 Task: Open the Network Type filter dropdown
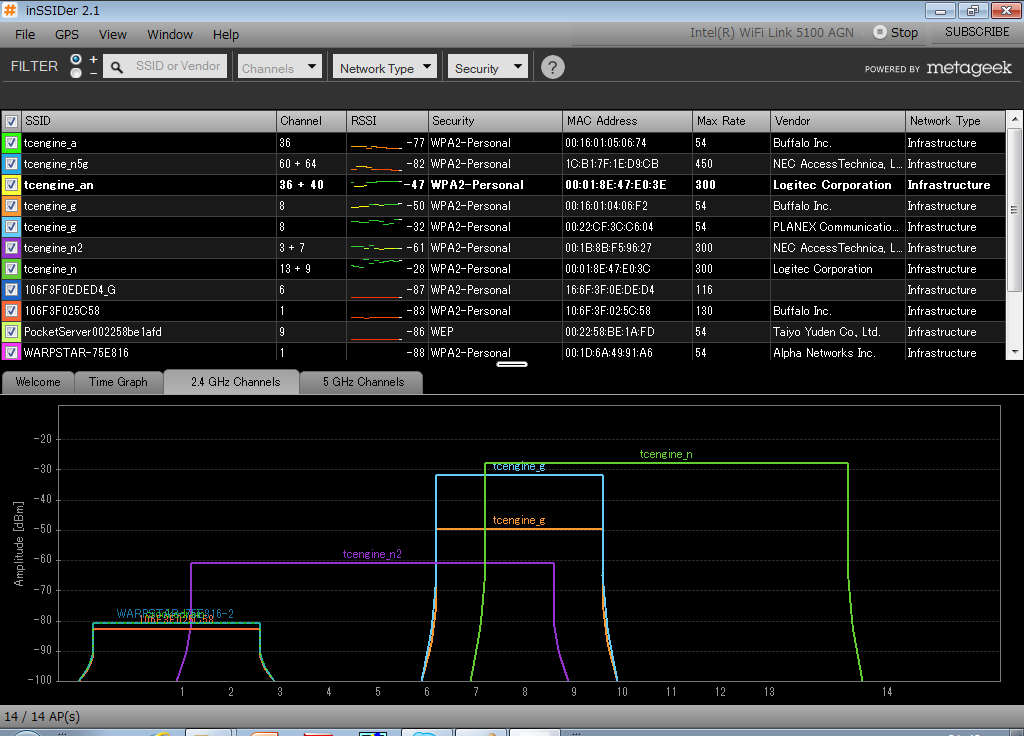385,67
